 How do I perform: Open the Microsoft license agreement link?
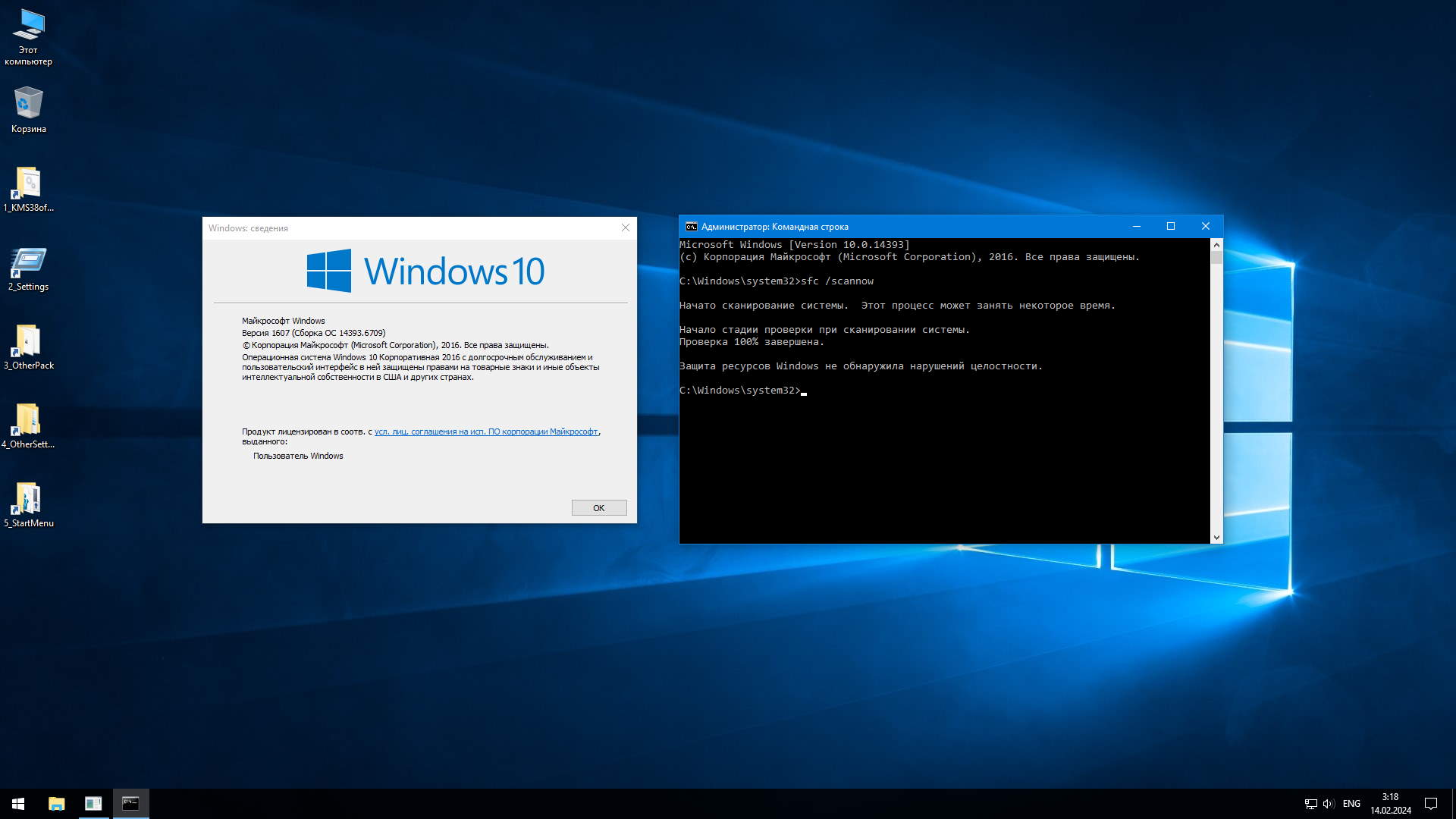[485, 432]
